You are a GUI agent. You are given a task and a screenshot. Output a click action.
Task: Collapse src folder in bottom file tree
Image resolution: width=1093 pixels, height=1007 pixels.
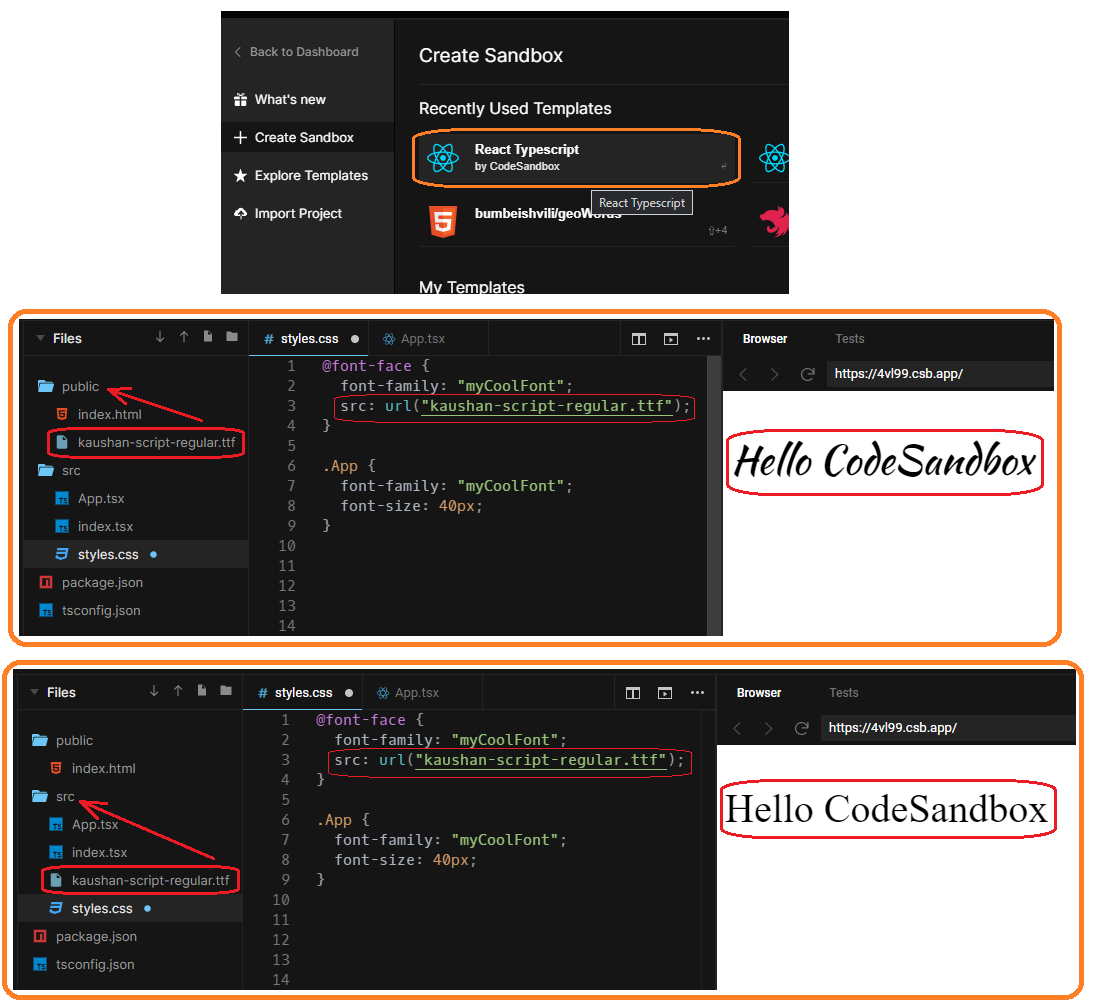(x=53, y=797)
